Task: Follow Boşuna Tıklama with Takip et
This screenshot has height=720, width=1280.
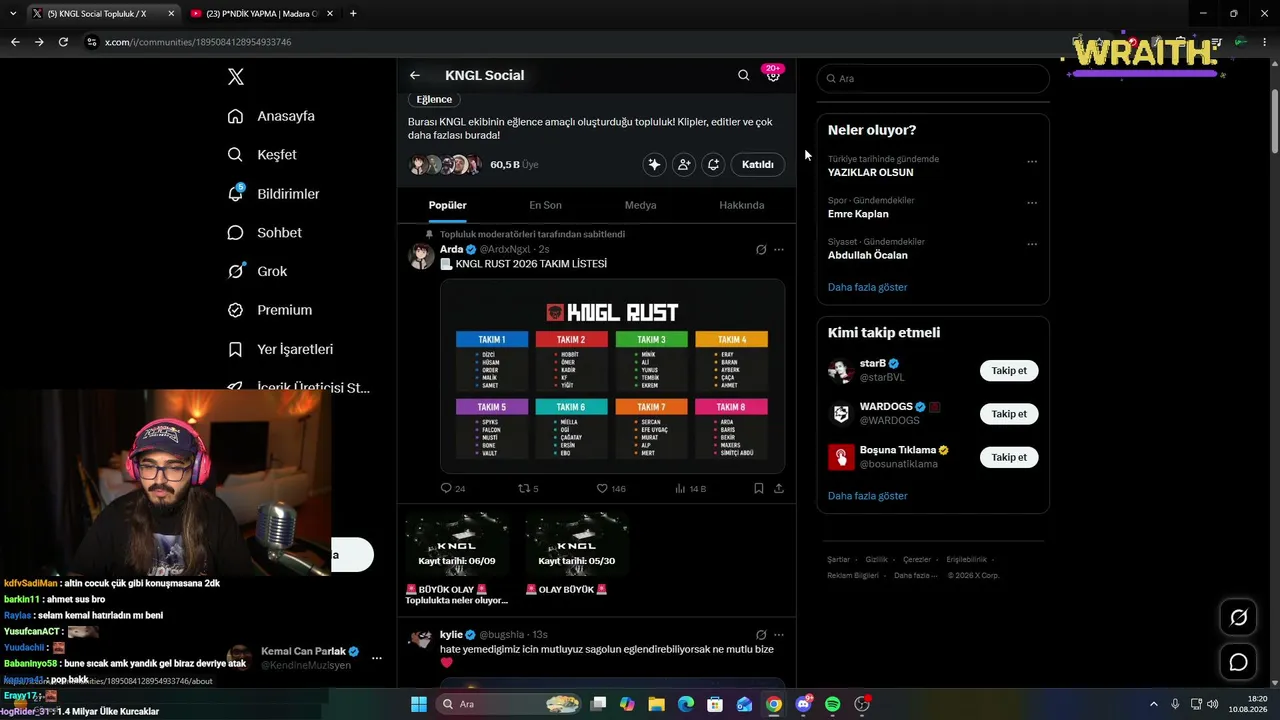Action: click(1009, 457)
